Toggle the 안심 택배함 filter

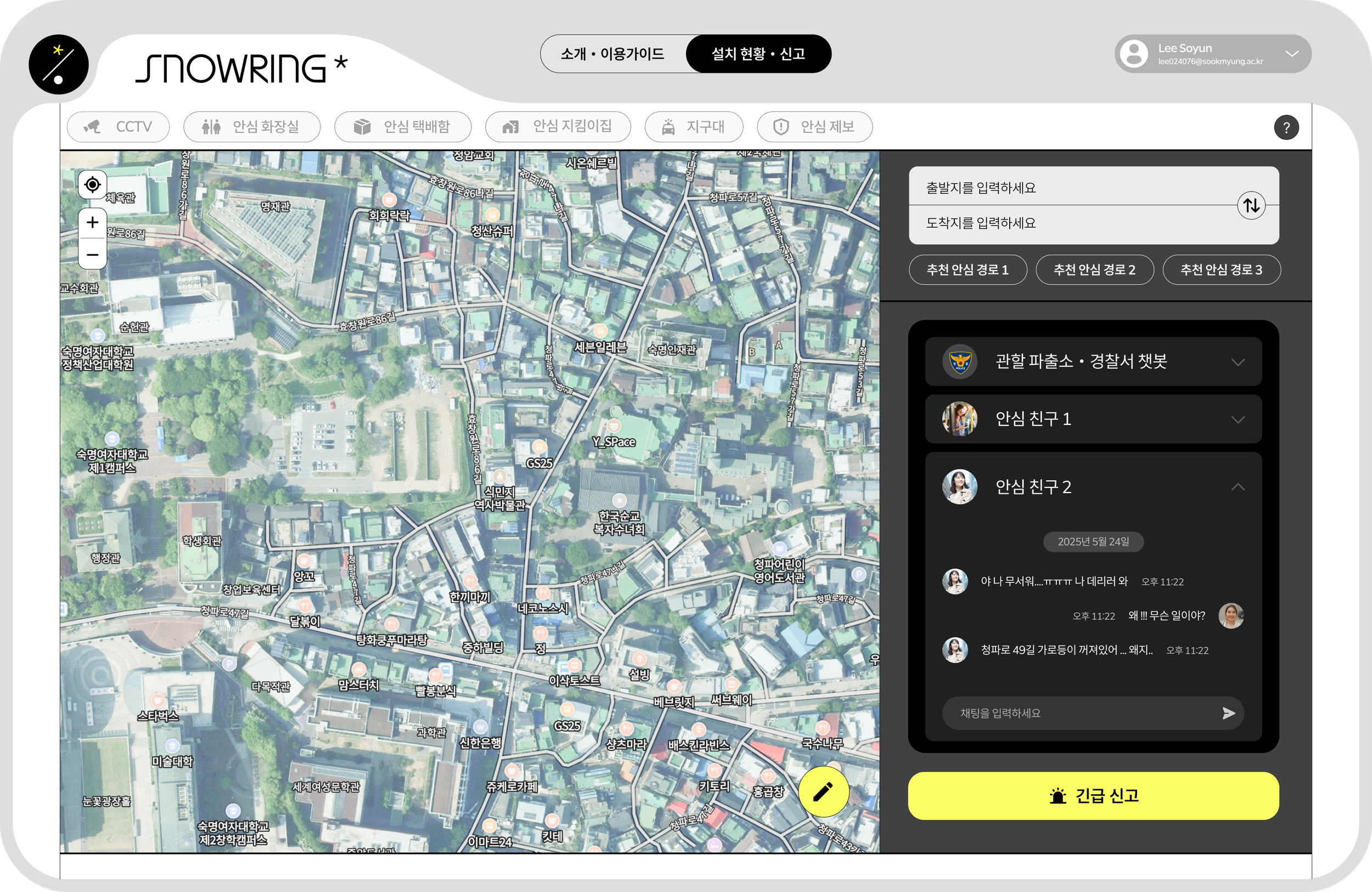click(x=402, y=127)
